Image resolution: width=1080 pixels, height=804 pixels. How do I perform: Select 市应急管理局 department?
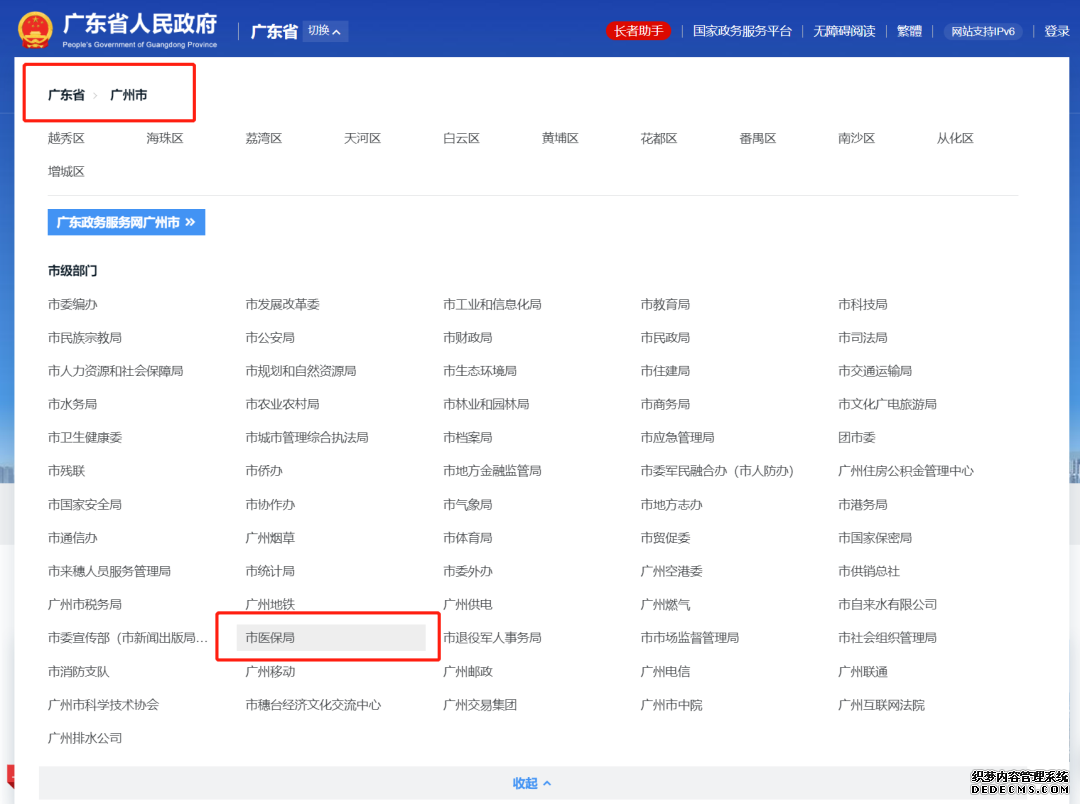tap(678, 437)
